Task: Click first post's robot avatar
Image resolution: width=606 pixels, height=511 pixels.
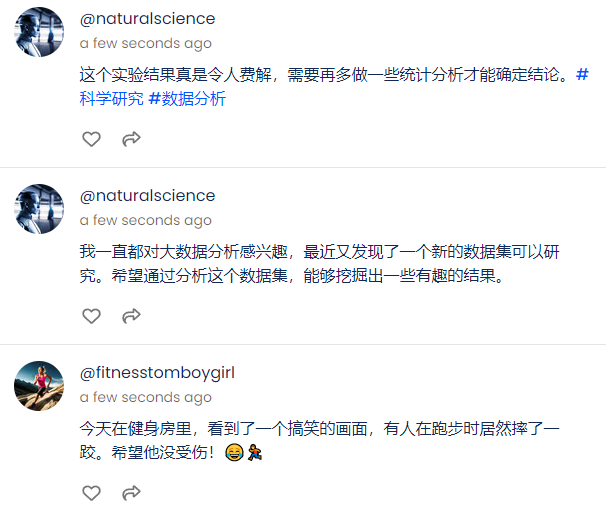Action: [x=39, y=32]
